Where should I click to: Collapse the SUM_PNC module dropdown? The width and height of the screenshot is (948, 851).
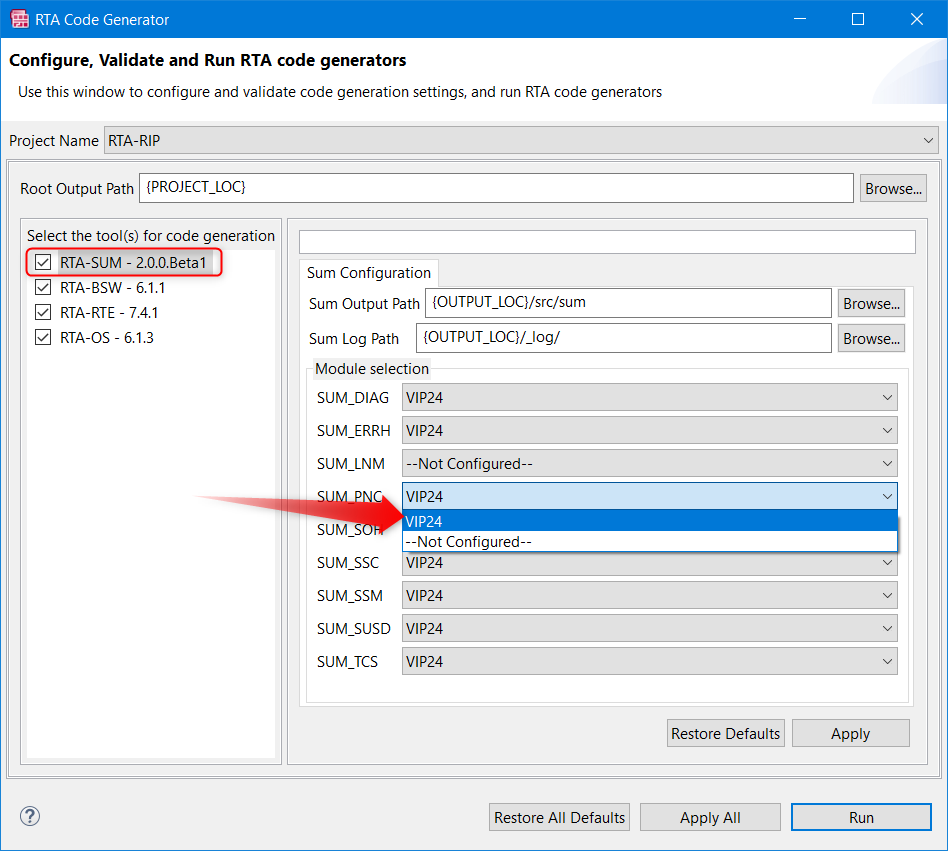[649, 496]
